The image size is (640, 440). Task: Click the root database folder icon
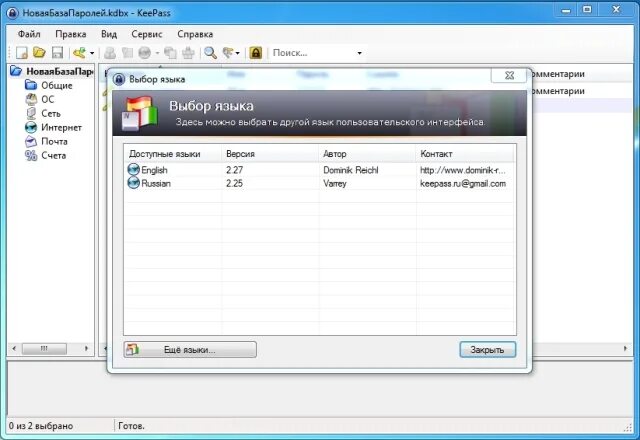click(x=16, y=71)
